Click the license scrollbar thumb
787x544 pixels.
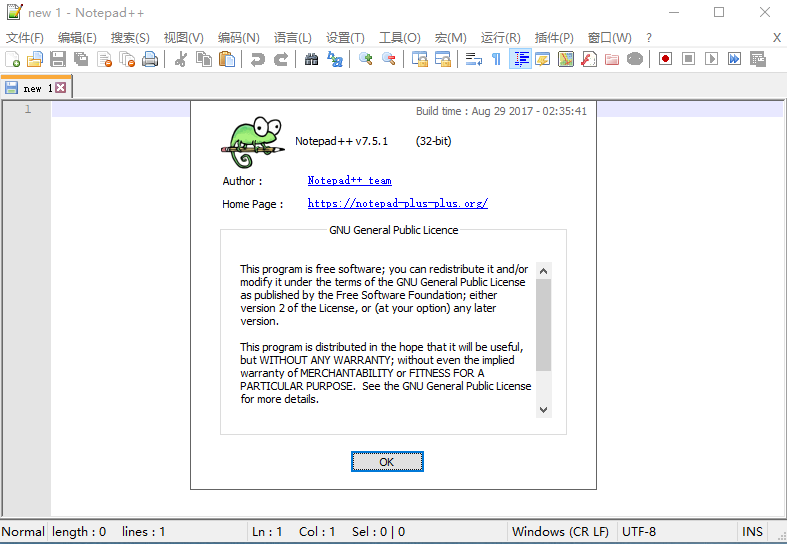click(x=544, y=325)
